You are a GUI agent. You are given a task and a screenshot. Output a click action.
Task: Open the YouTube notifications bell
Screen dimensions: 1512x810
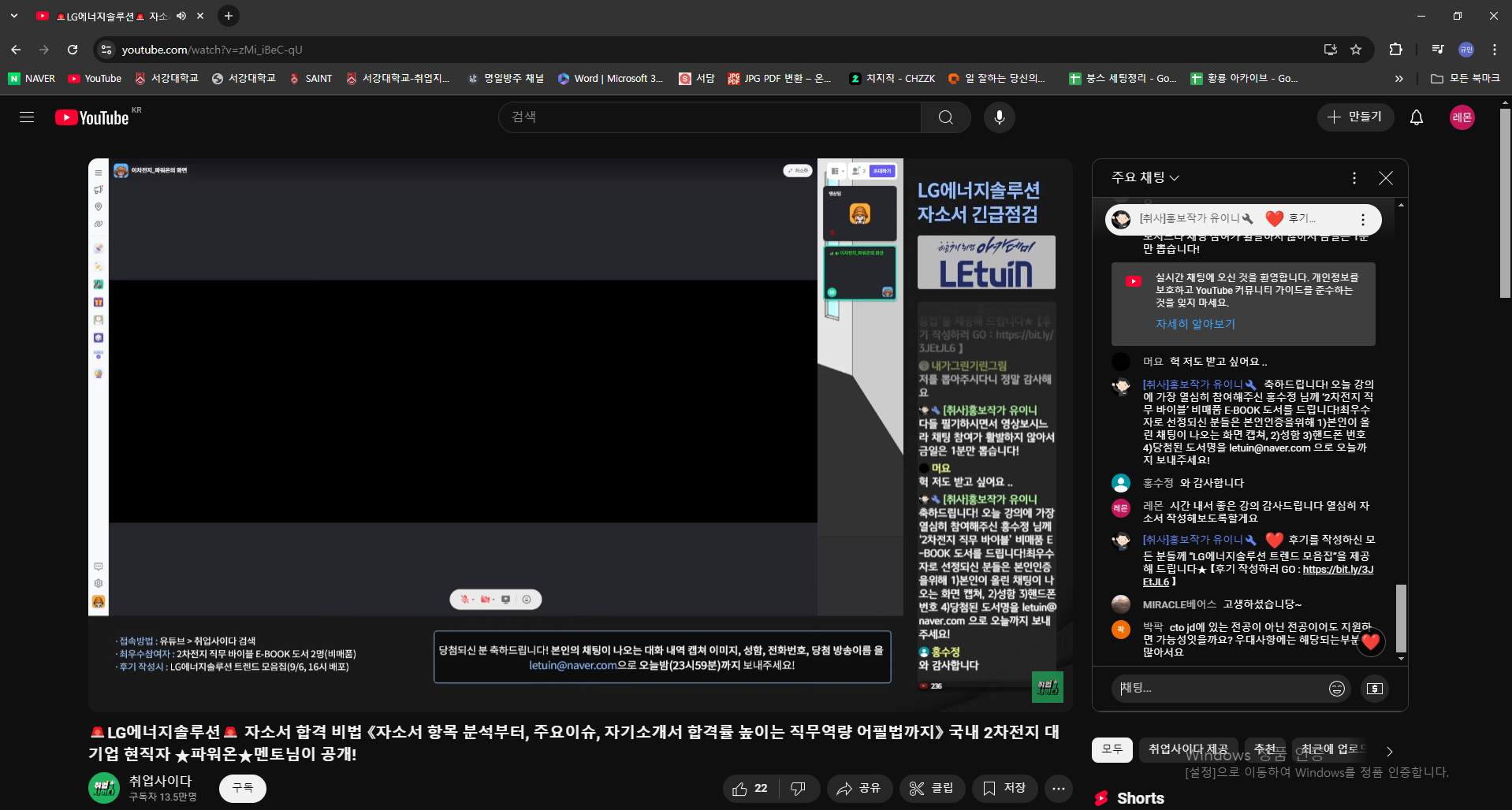[1416, 117]
